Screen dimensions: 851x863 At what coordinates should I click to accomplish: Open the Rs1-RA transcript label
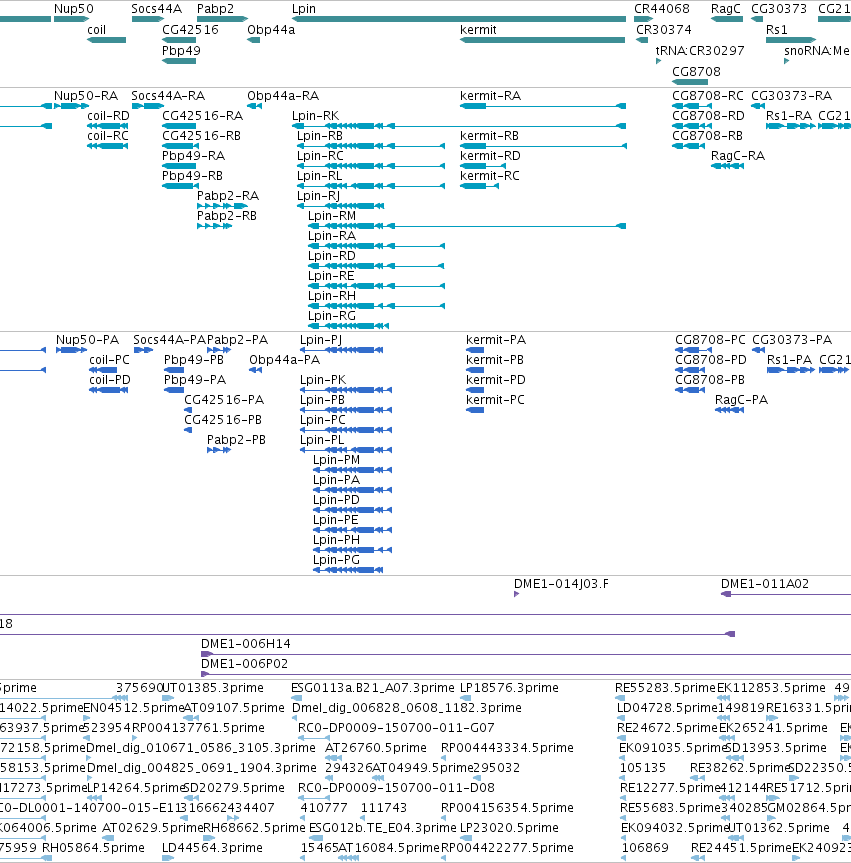click(x=789, y=116)
